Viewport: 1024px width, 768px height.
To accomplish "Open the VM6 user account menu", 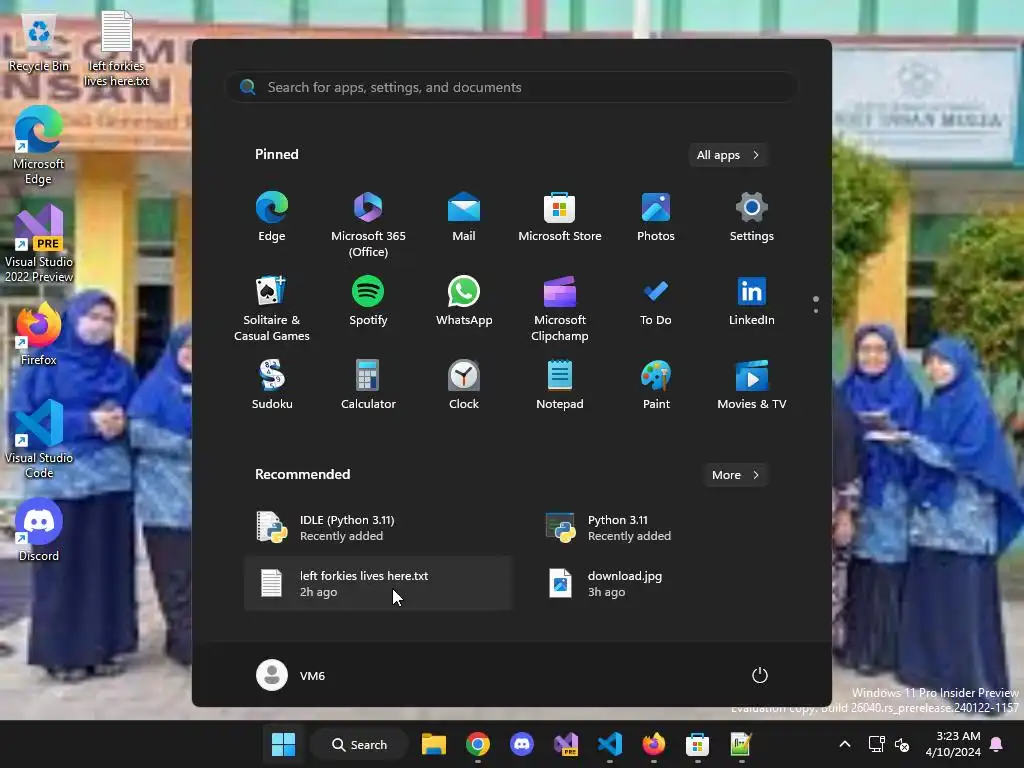I will point(291,675).
